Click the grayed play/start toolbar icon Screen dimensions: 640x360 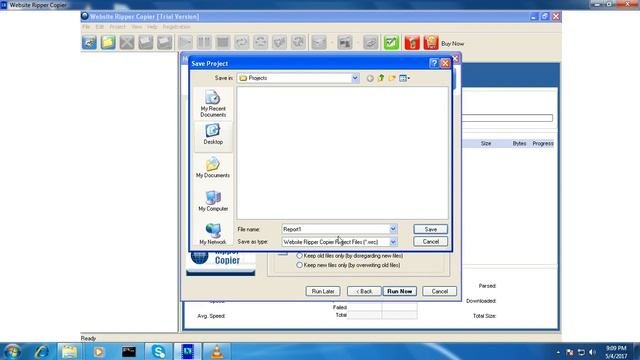click(185, 42)
